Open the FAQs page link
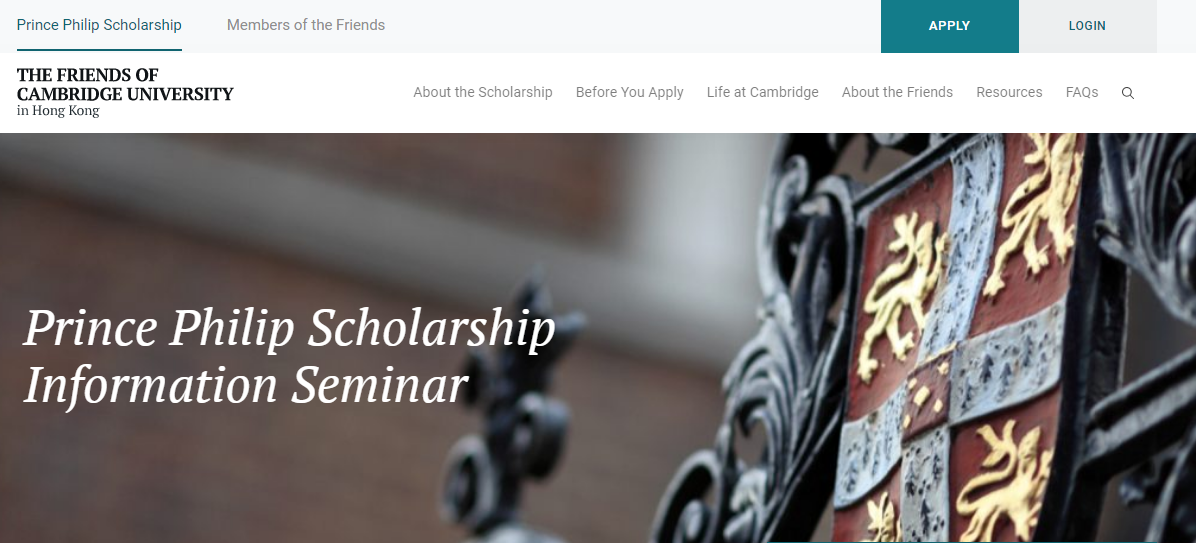Viewport: 1196px width, 543px height. click(x=1082, y=92)
